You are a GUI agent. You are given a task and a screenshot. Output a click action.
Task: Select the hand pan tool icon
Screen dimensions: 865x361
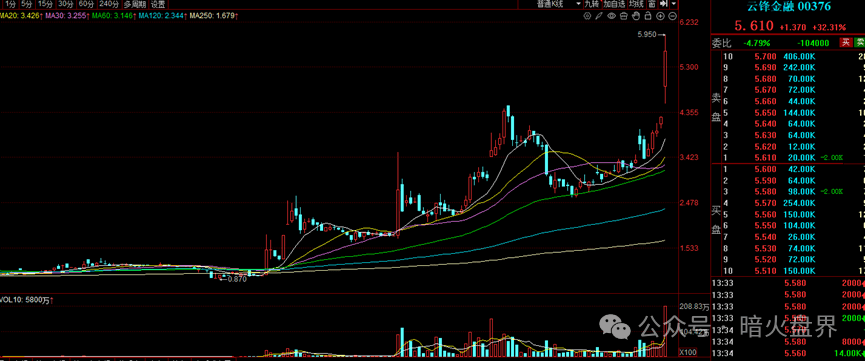click(636, 16)
